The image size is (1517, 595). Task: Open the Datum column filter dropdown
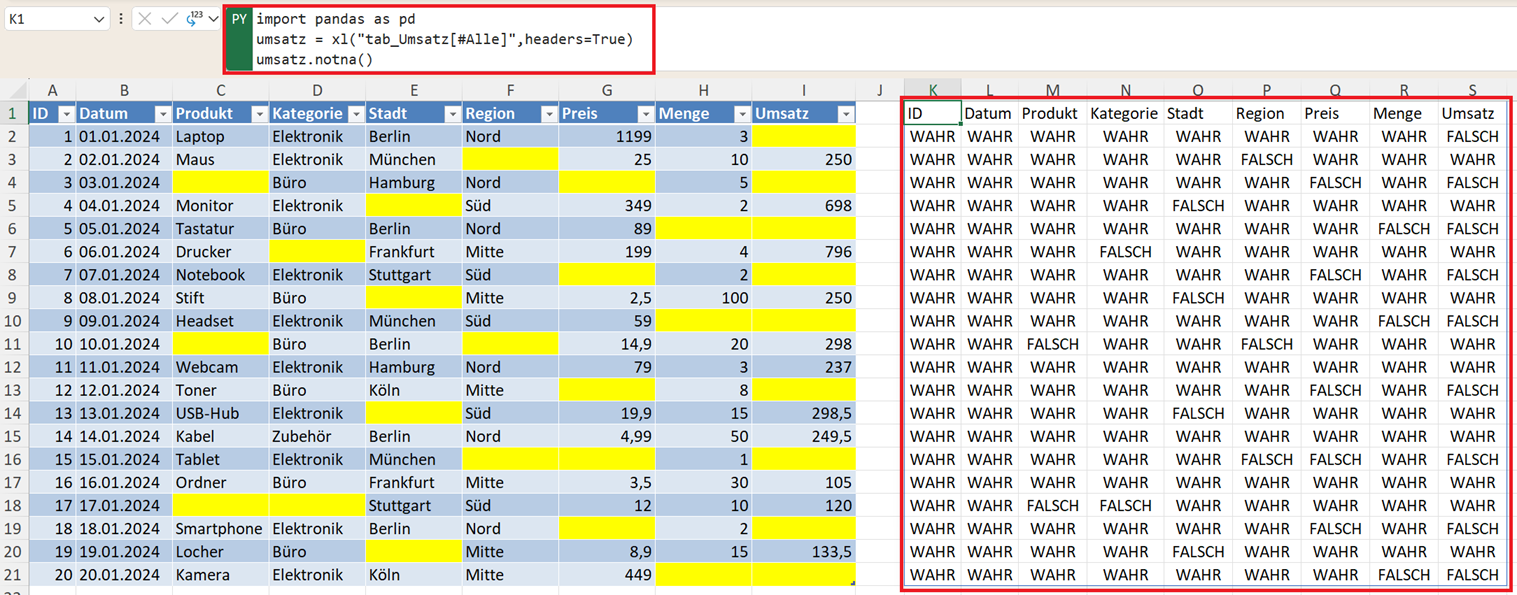161,114
